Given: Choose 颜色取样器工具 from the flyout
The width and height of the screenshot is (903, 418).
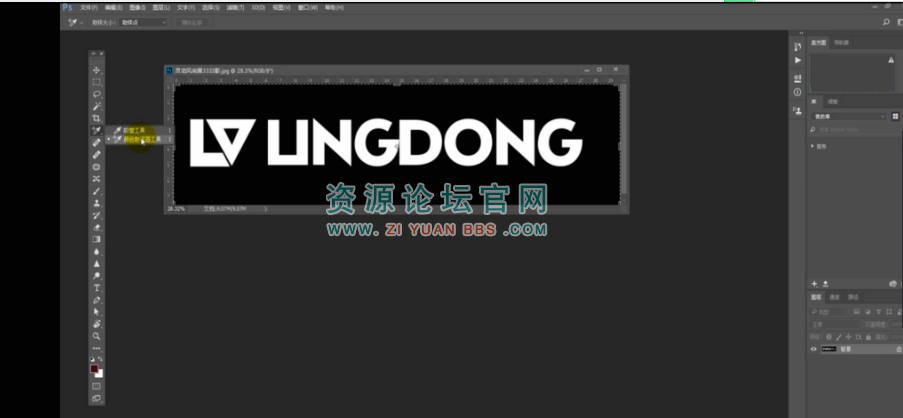Looking at the screenshot, I should (x=138, y=139).
